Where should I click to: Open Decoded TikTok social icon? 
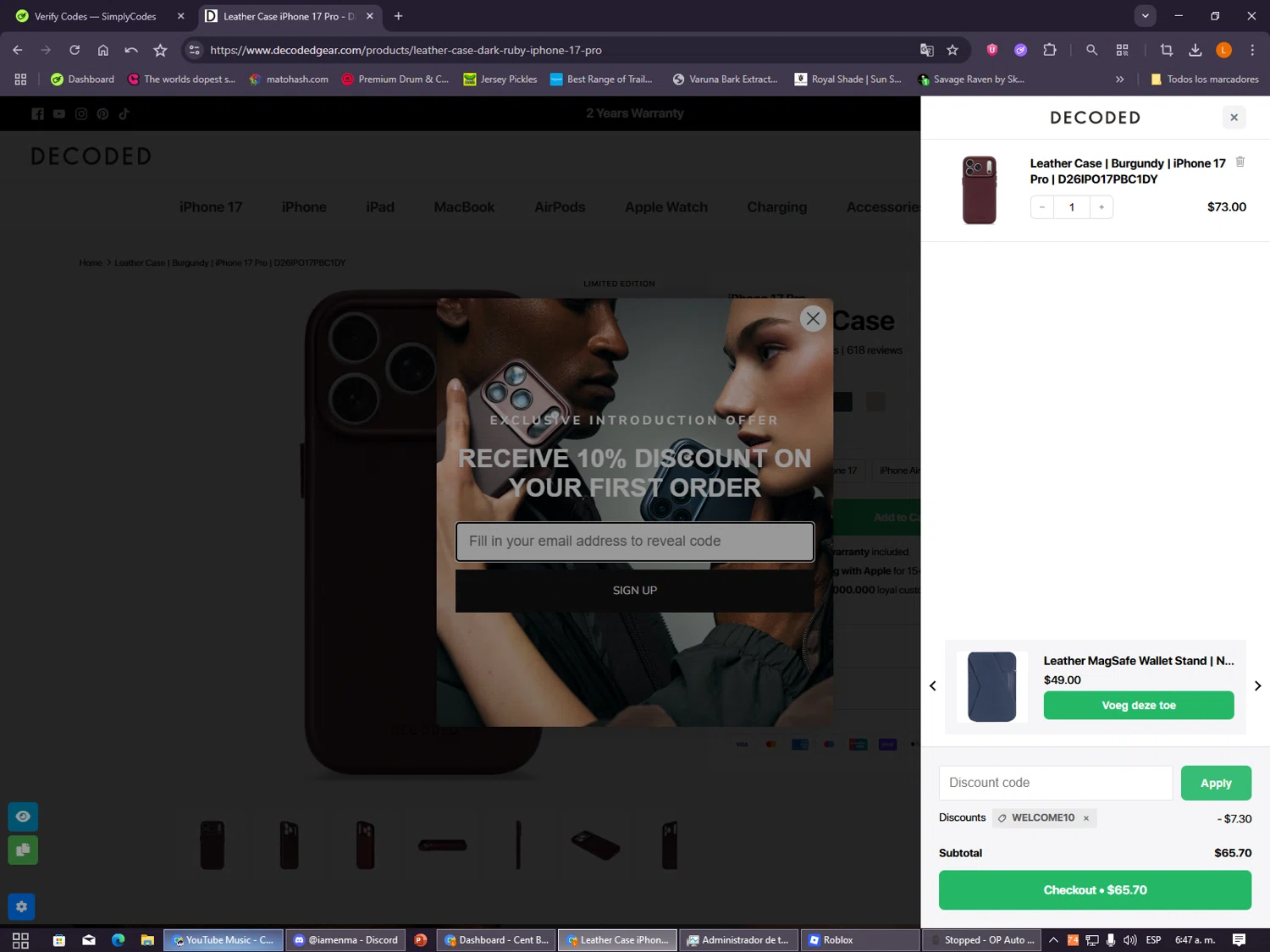coord(124,113)
